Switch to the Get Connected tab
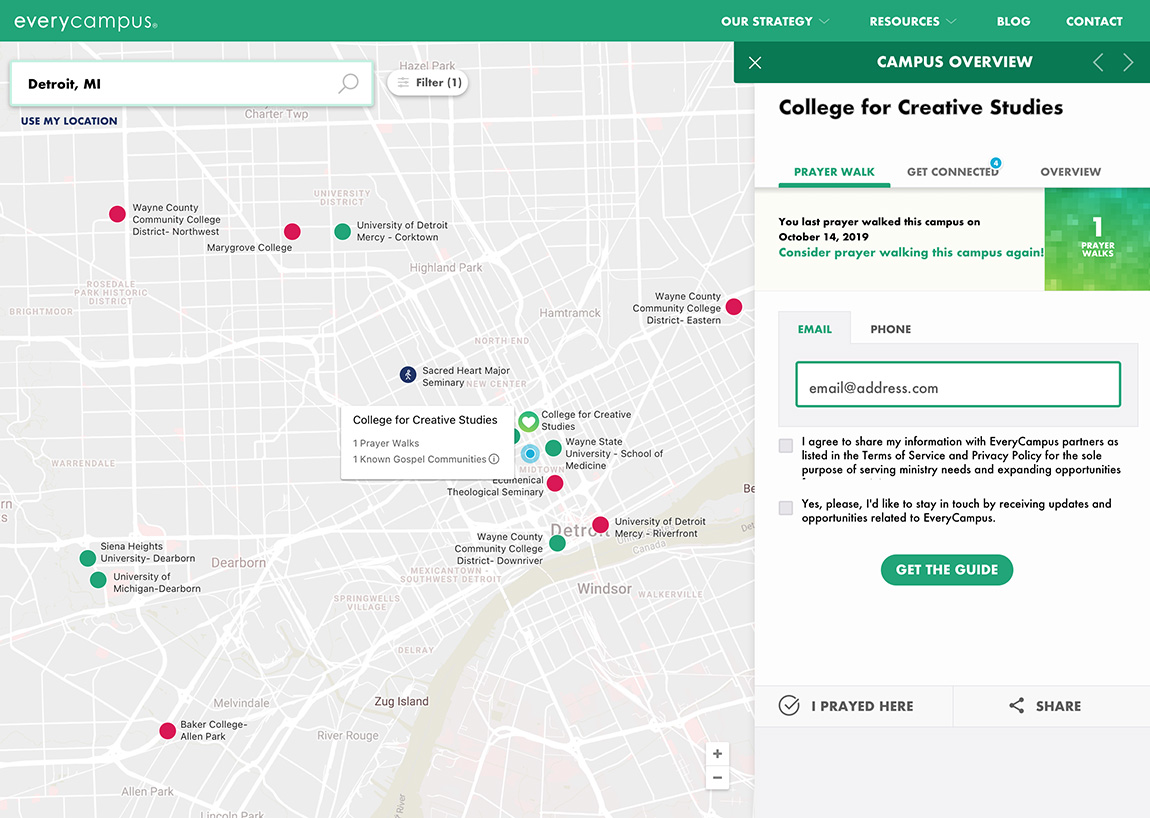The height and width of the screenshot is (818, 1150). tap(953, 172)
